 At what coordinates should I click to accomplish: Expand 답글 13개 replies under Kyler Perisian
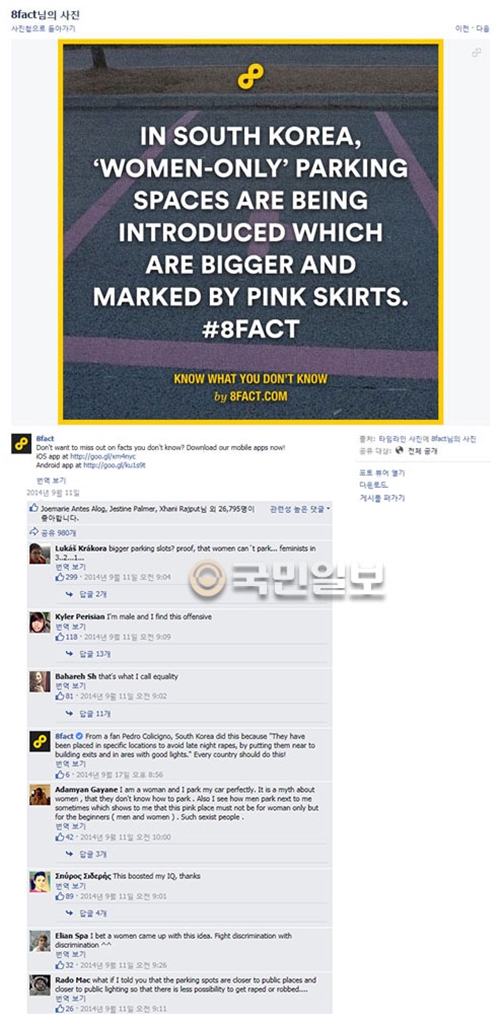coord(88,654)
